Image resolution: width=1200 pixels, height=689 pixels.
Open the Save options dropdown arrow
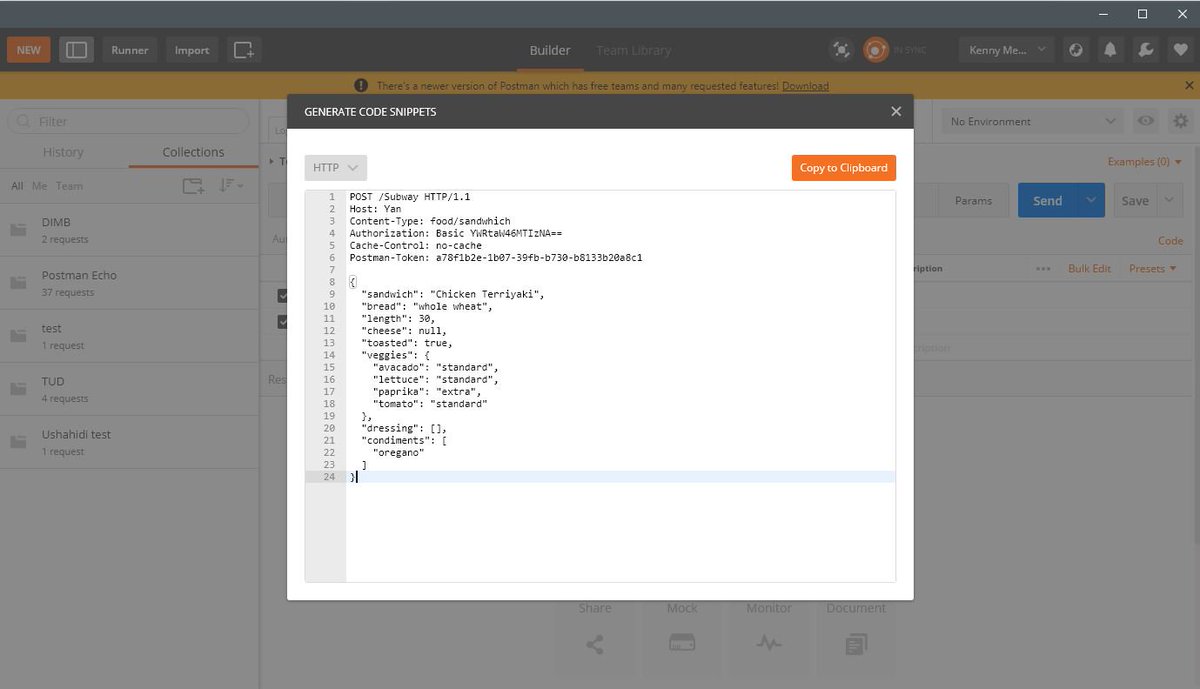(1170, 200)
